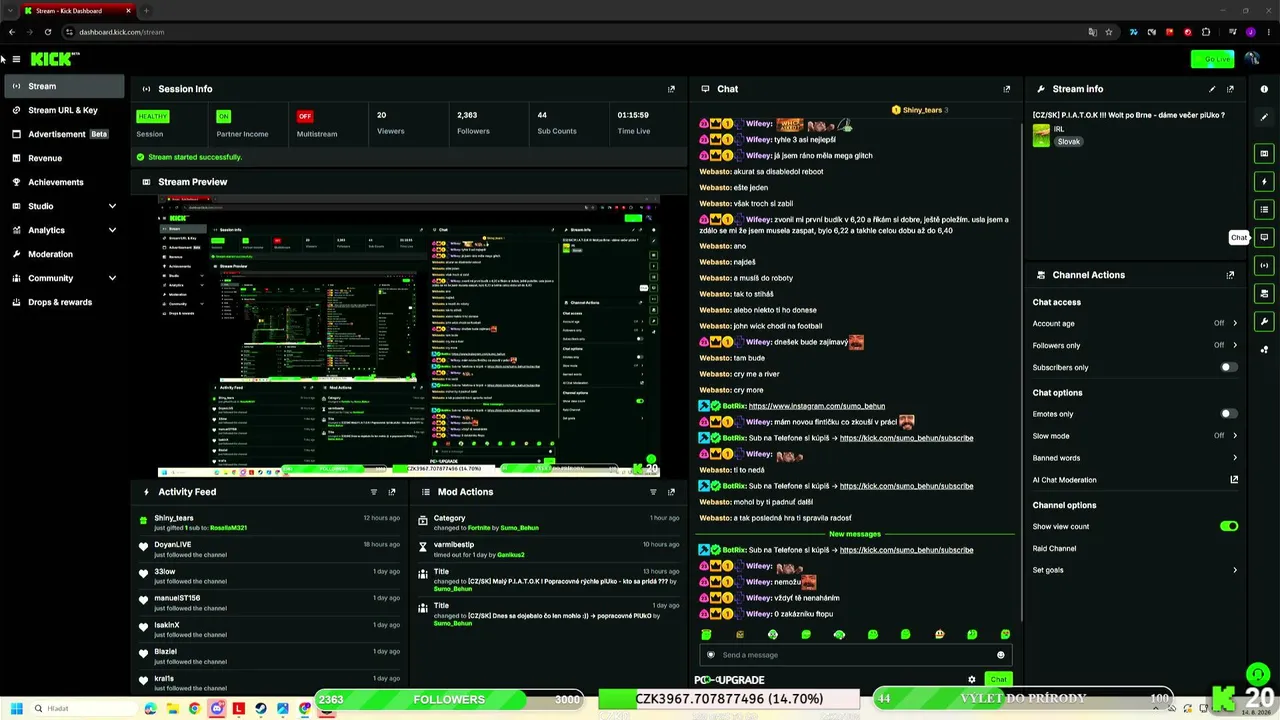Filter the Activity Feed

tap(374, 492)
